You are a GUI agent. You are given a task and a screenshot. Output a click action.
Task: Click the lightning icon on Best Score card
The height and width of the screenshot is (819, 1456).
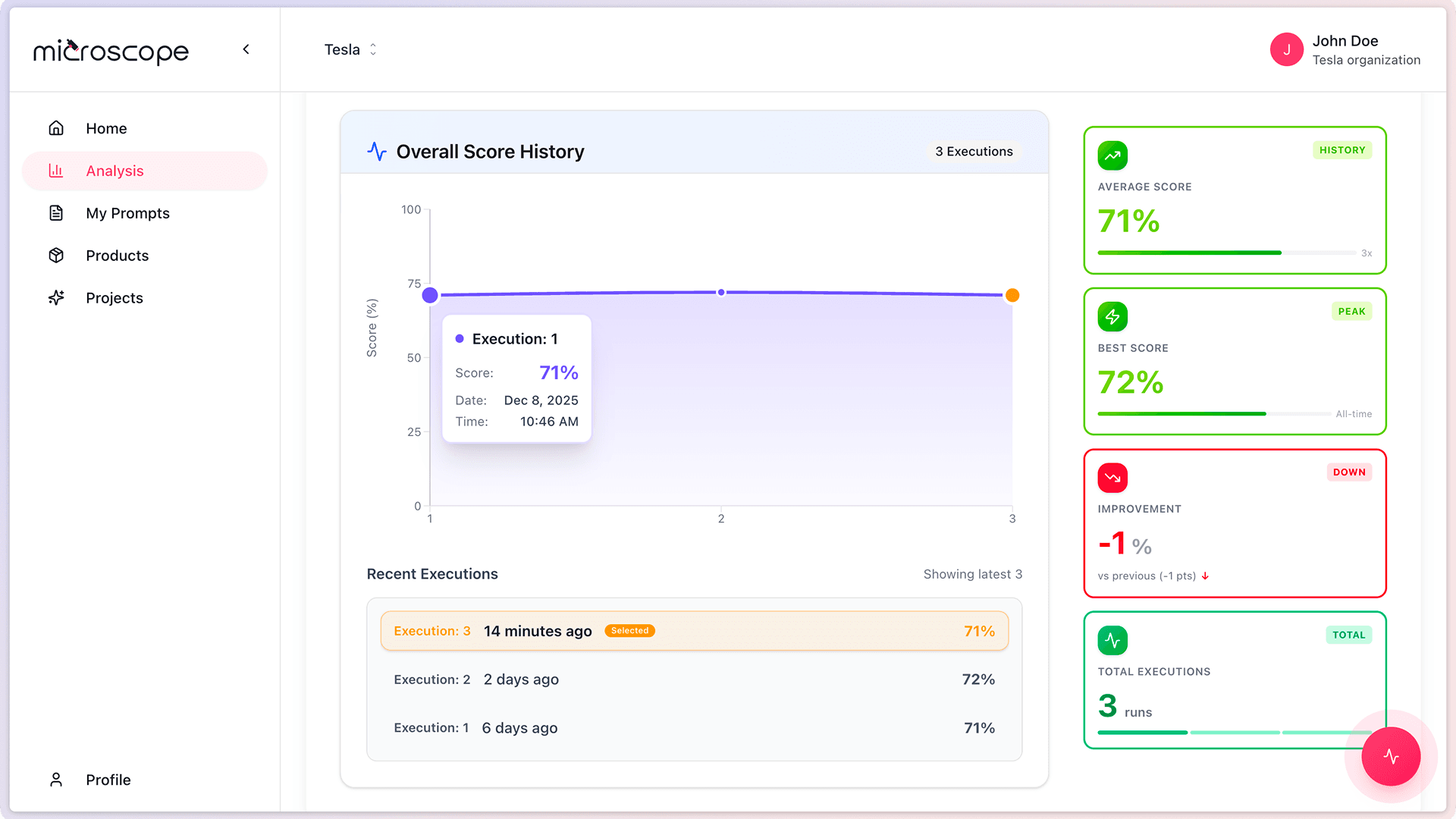tap(1112, 316)
